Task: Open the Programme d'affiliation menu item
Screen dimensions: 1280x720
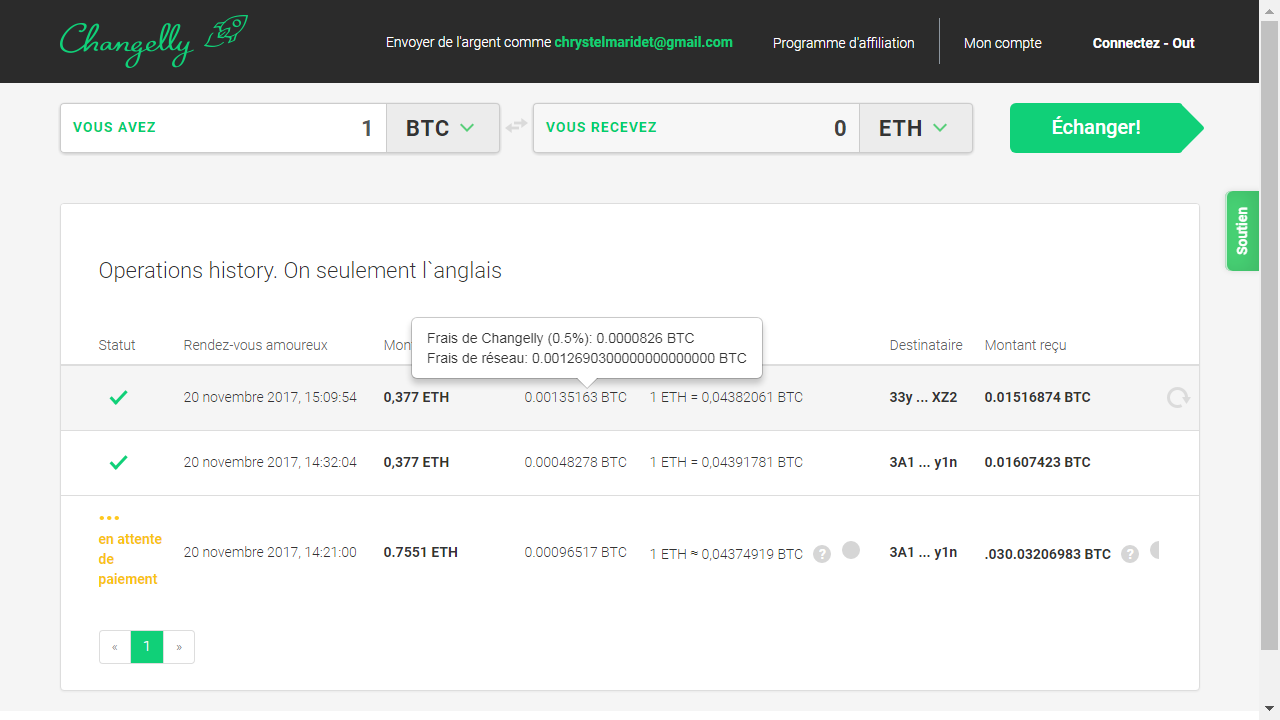Action: coord(843,43)
